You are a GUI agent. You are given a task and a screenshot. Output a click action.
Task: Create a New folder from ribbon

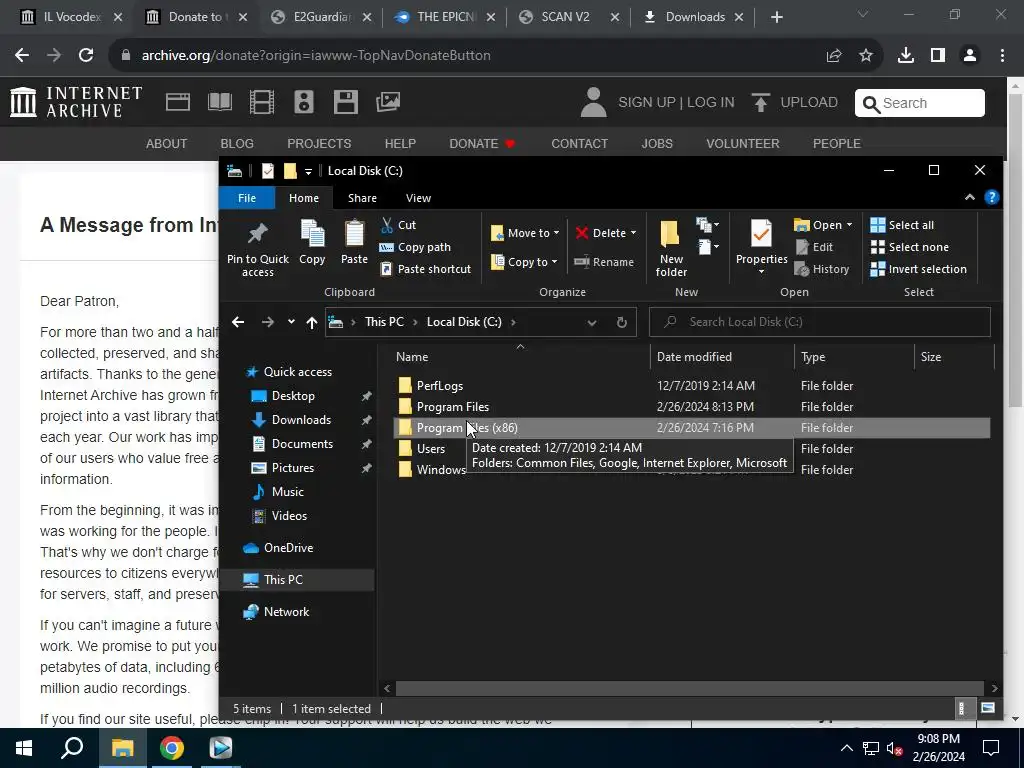[671, 248]
